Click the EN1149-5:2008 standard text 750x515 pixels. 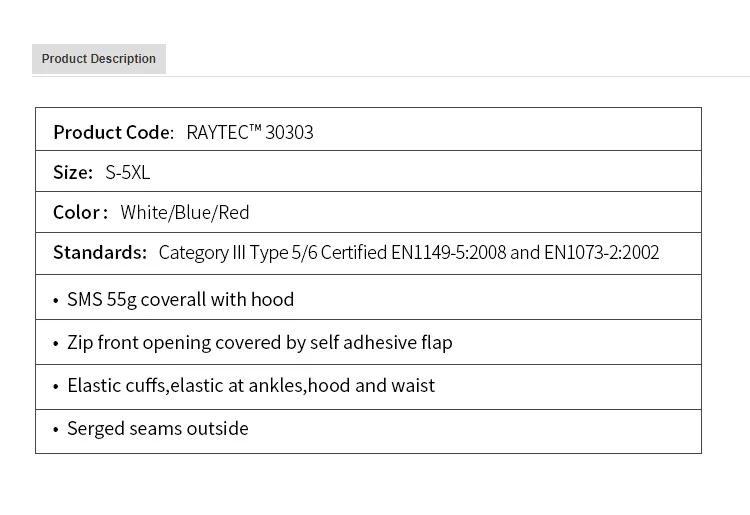(450, 252)
